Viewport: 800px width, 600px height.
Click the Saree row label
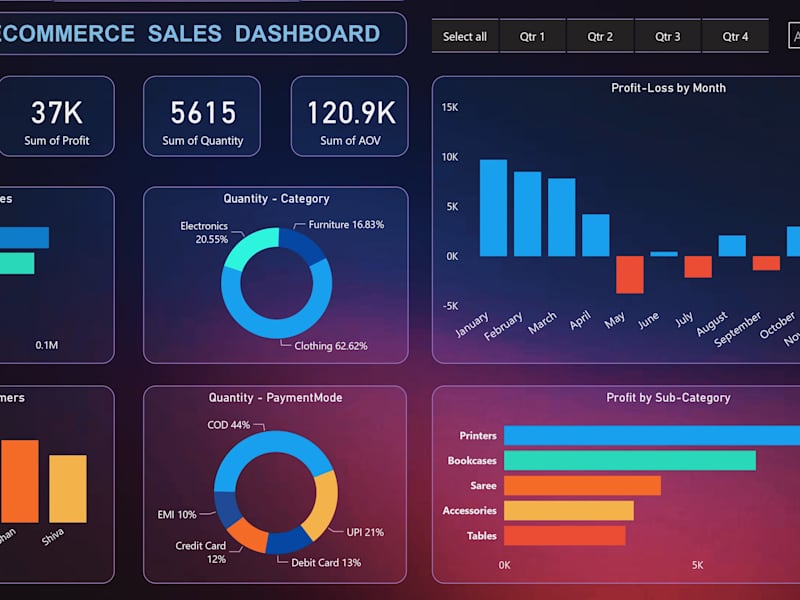(x=483, y=486)
